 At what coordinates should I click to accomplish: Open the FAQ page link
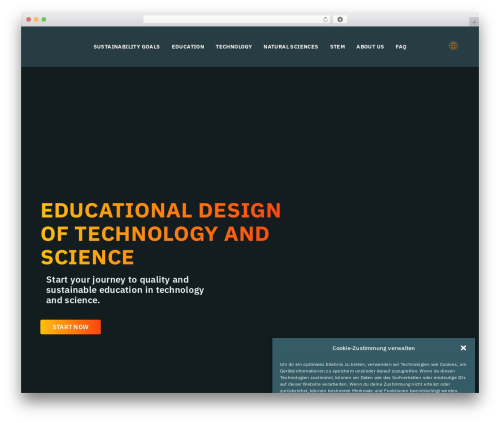pos(401,47)
